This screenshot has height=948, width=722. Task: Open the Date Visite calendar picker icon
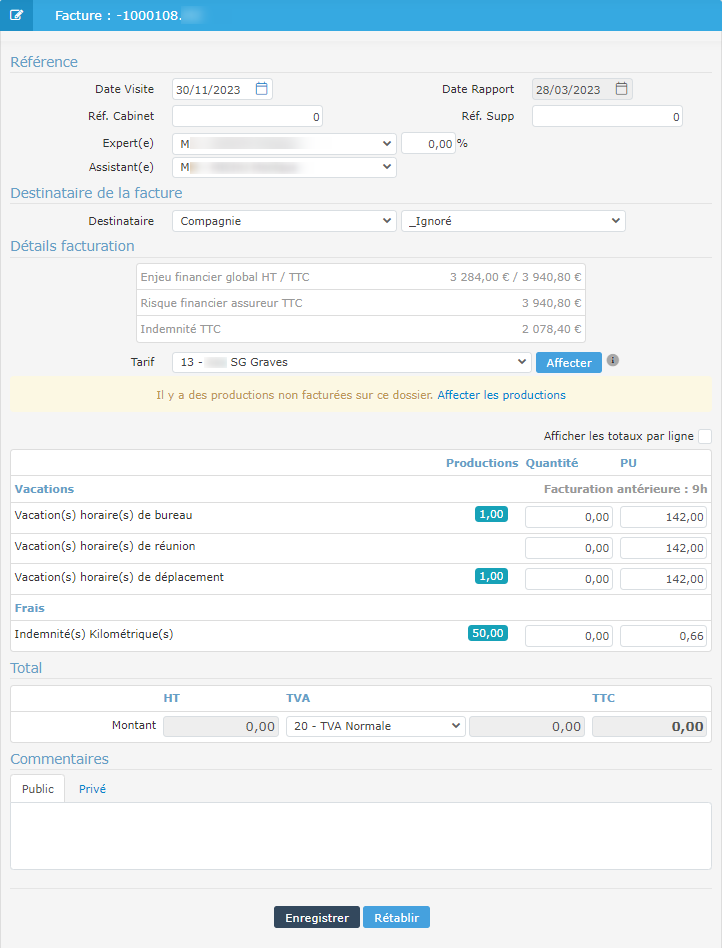tap(262, 89)
